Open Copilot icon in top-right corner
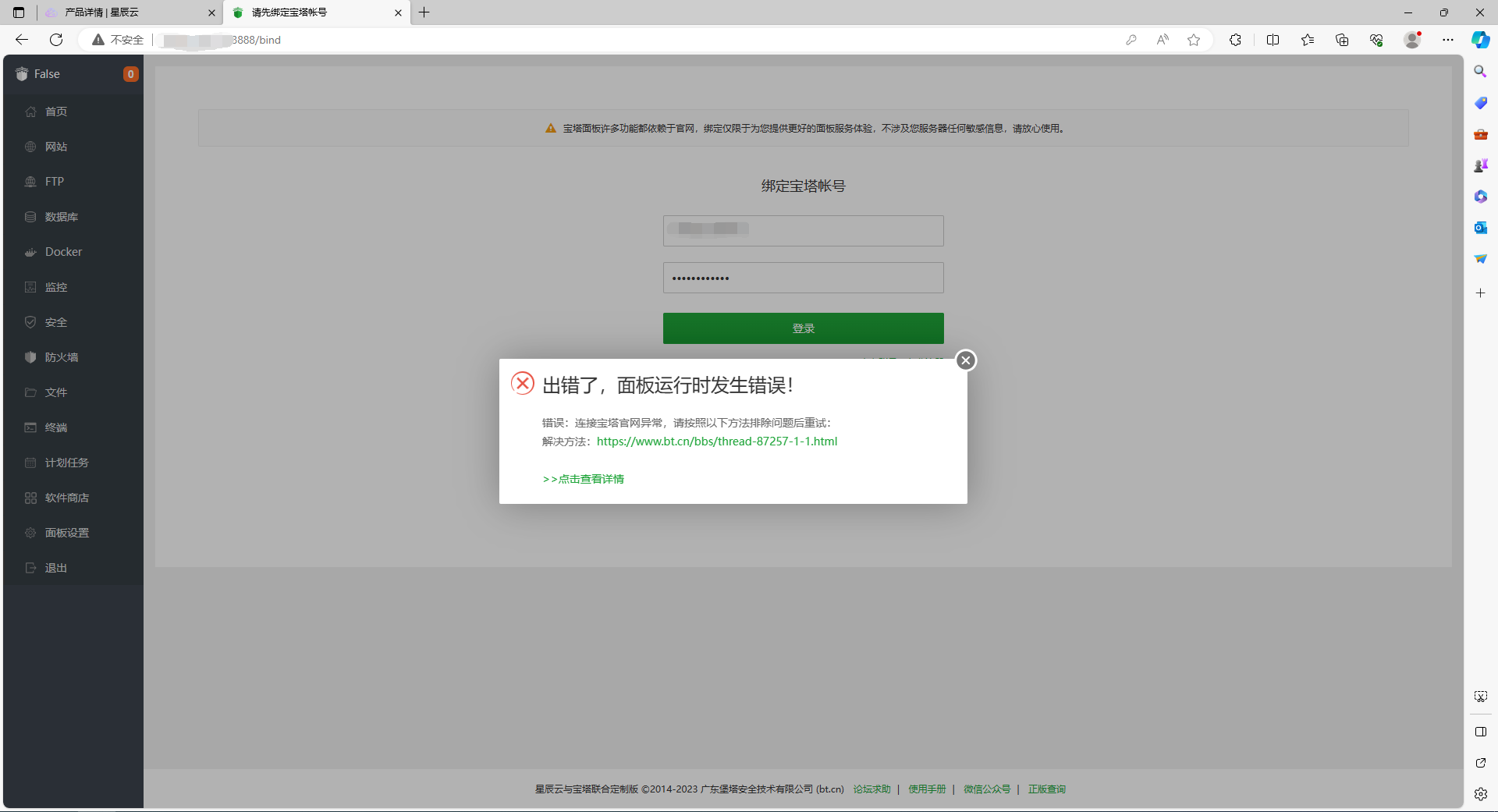1498x812 pixels. tap(1480, 40)
